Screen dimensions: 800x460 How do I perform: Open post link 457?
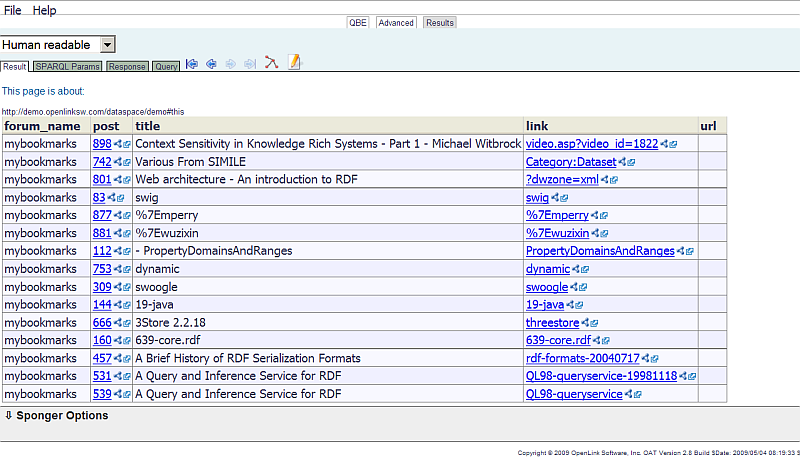[102, 359]
